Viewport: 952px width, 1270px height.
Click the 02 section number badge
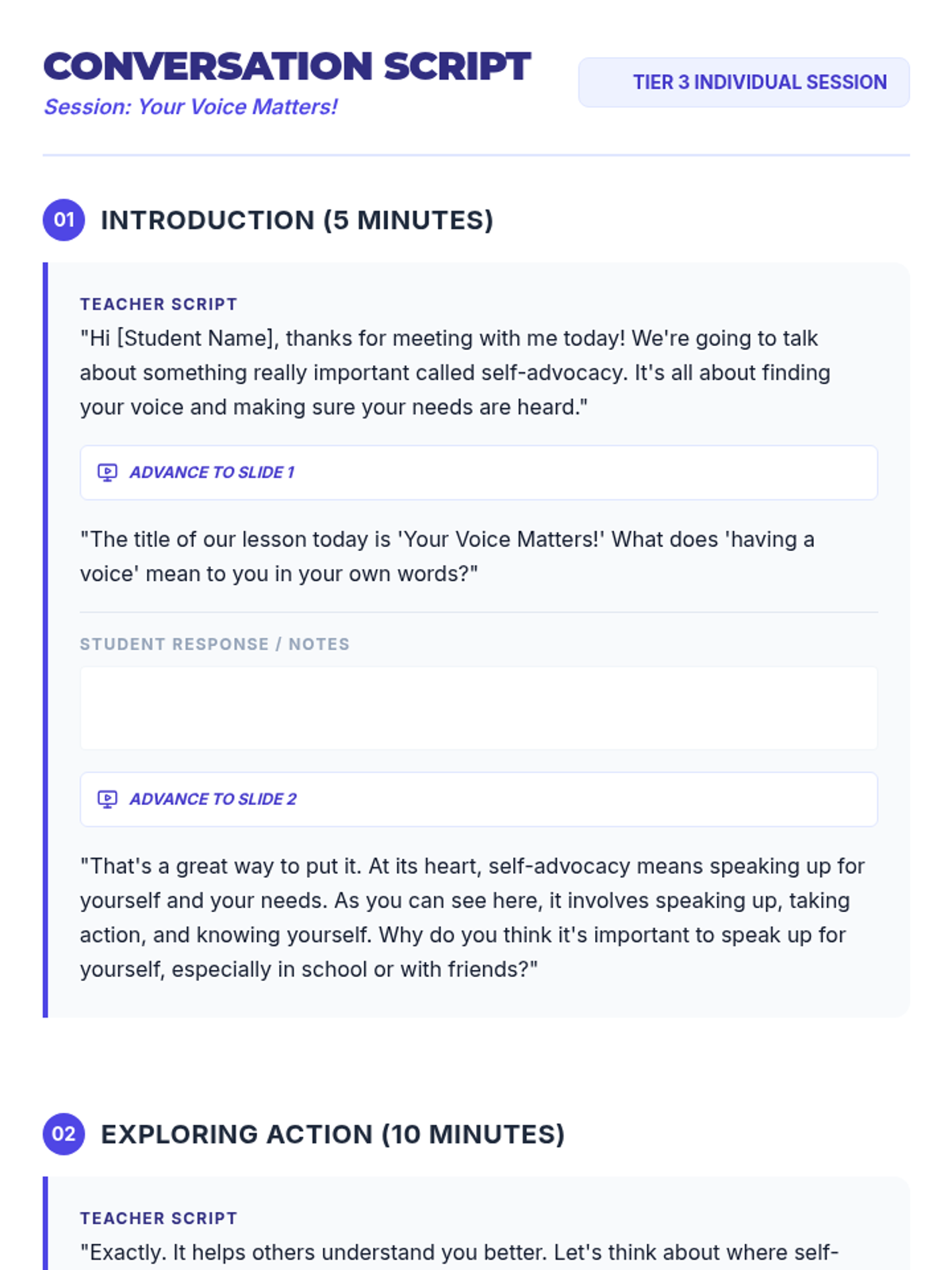pos(63,1133)
